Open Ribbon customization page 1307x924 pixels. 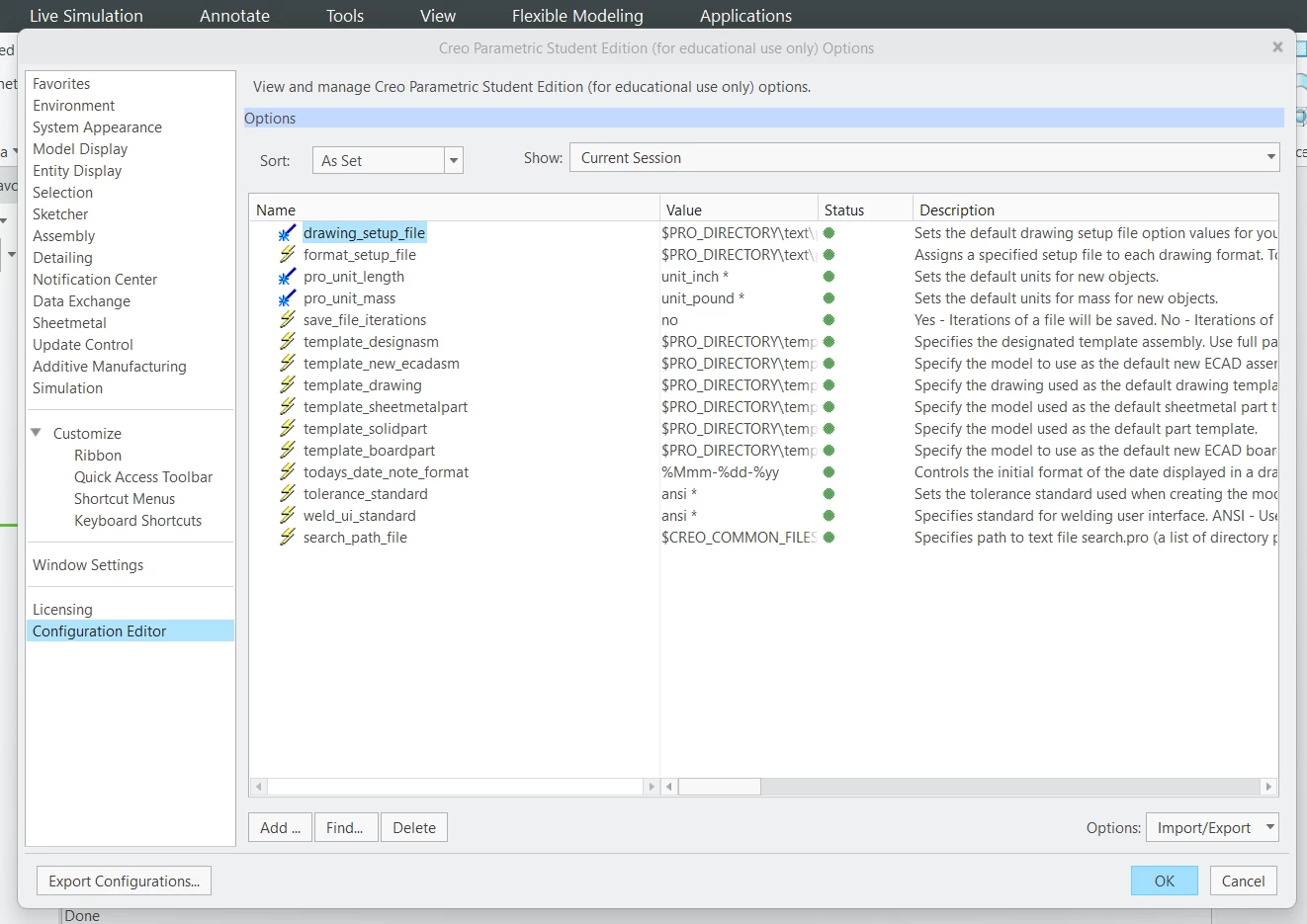(x=98, y=456)
